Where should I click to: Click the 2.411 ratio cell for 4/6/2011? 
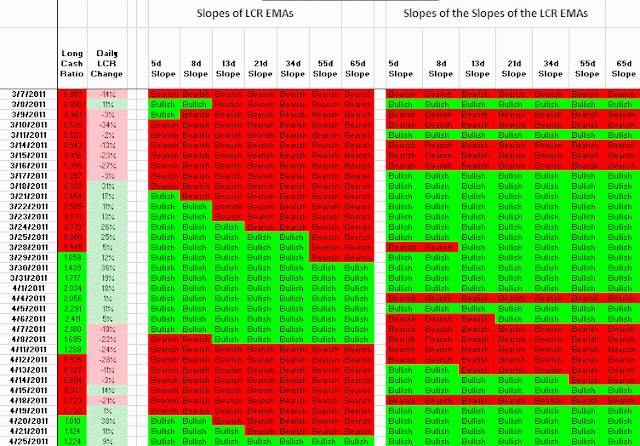[x=72, y=319]
